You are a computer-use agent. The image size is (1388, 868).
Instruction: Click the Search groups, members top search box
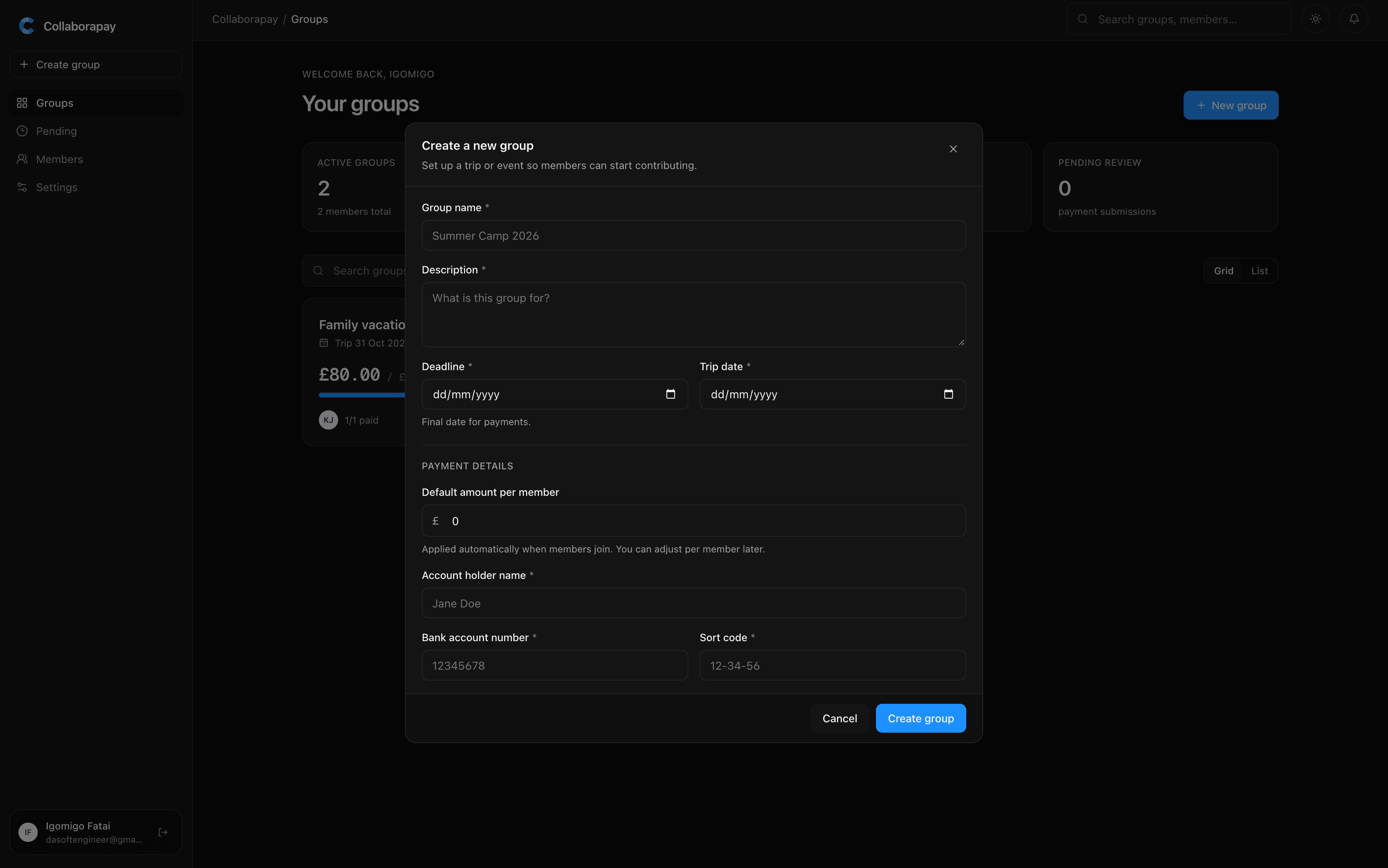point(1179,19)
